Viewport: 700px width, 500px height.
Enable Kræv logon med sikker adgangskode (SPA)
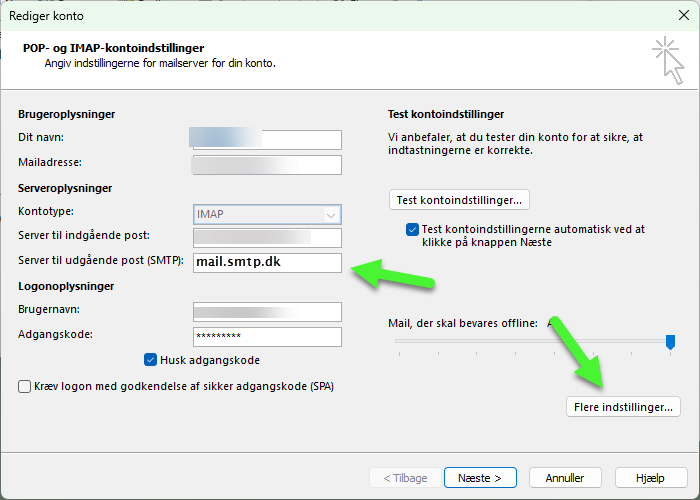tap(25, 386)
